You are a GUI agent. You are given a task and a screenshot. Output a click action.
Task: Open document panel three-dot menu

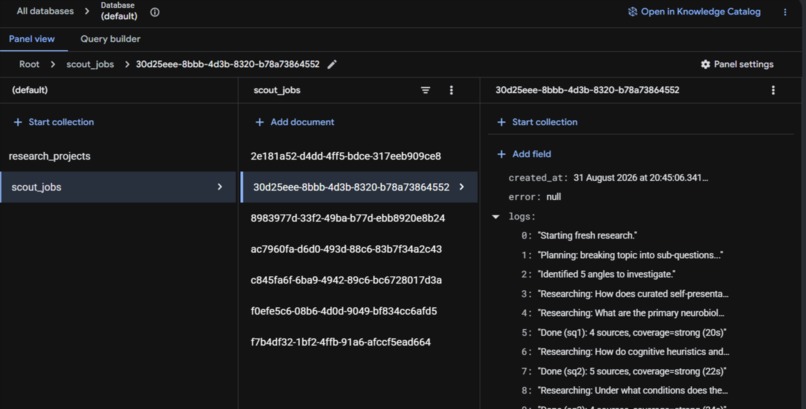[773, 90]
